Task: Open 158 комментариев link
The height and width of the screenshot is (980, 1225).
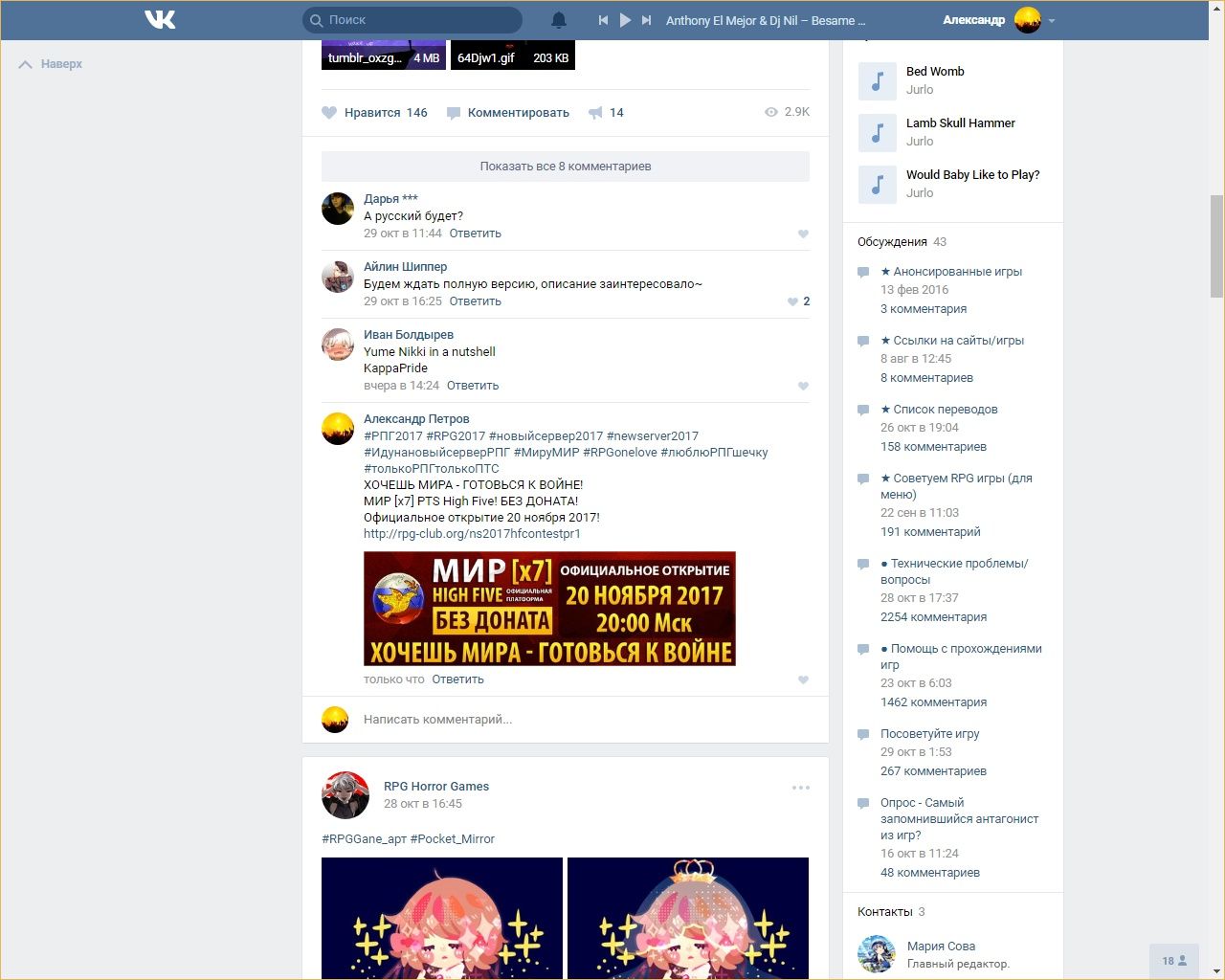Action: [x=933, y=447]
